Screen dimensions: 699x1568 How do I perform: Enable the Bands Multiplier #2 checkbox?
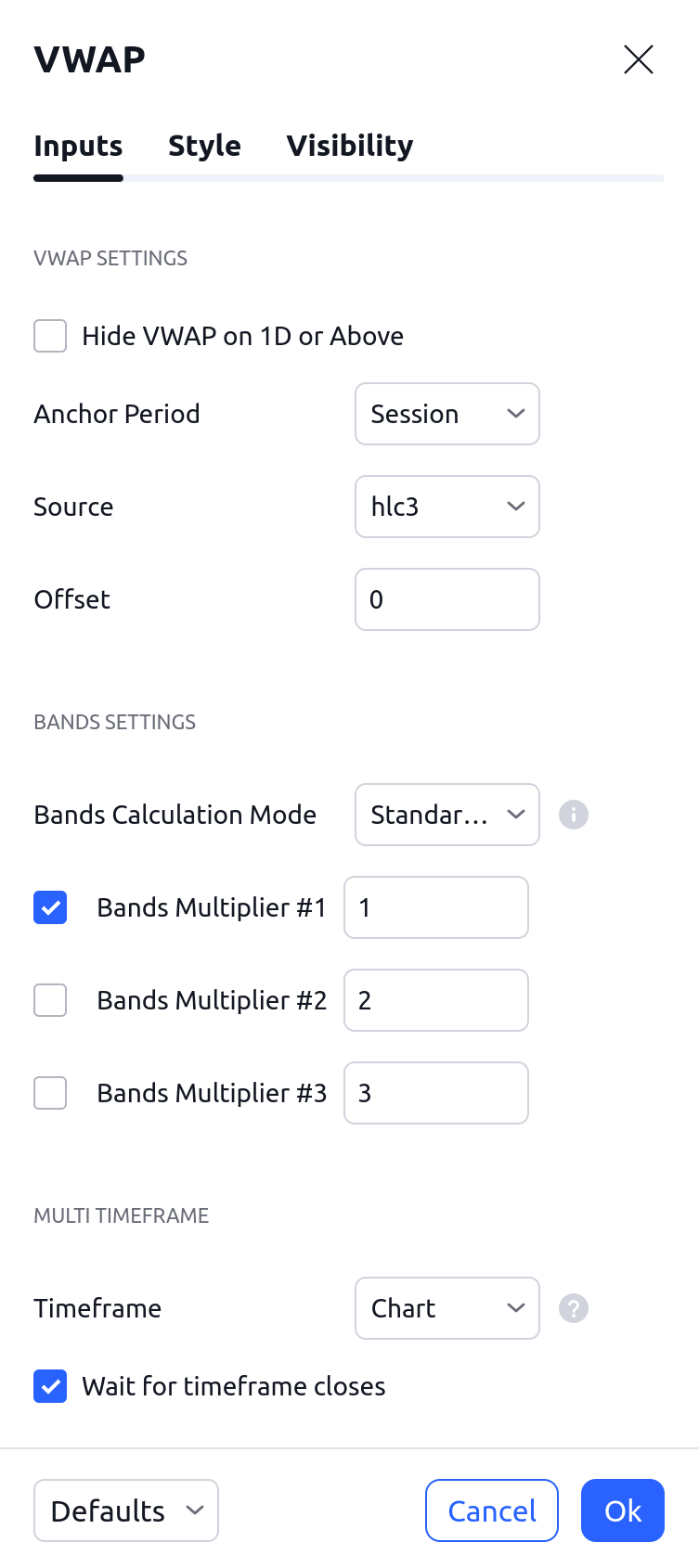coord(50,1000)
